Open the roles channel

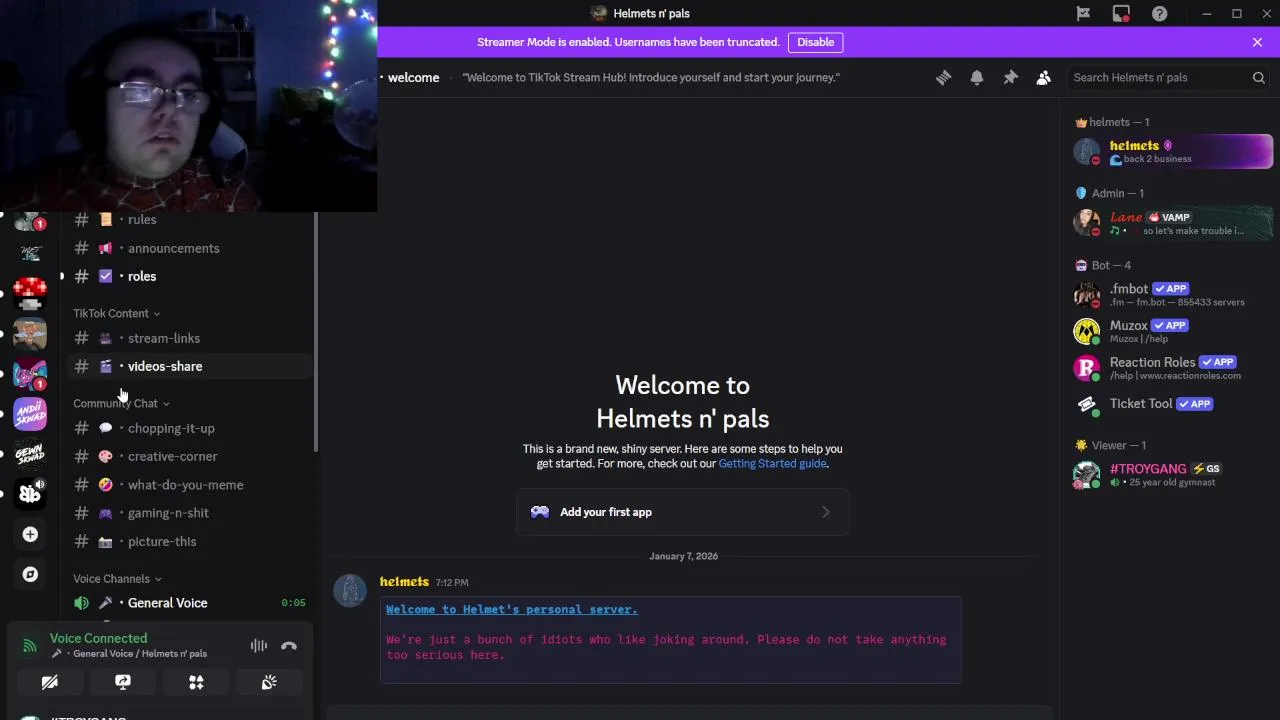pyautogui.click(x=188, y=276)
